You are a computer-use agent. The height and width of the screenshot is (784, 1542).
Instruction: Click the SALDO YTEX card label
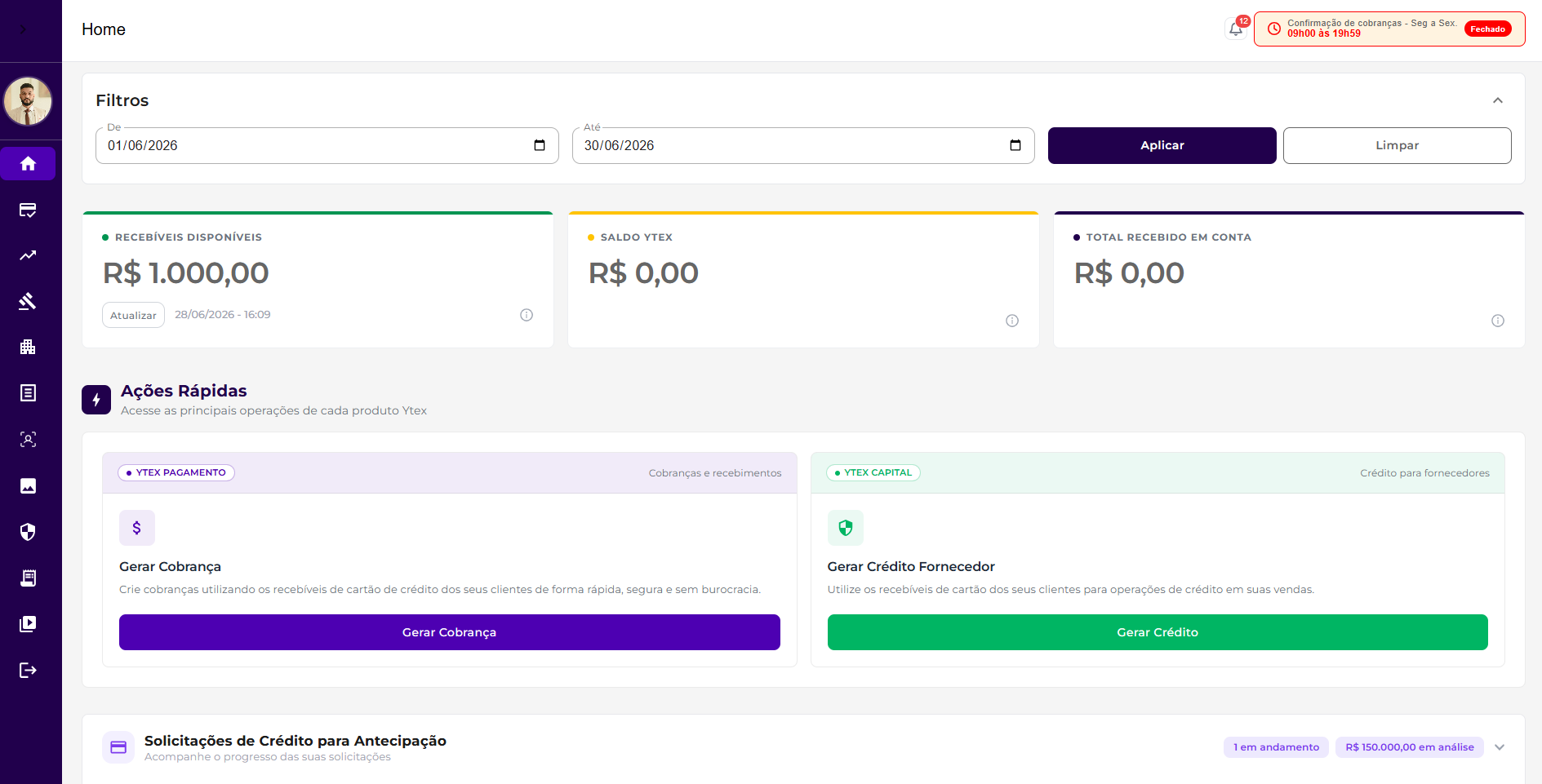click(x=637, y=237)
